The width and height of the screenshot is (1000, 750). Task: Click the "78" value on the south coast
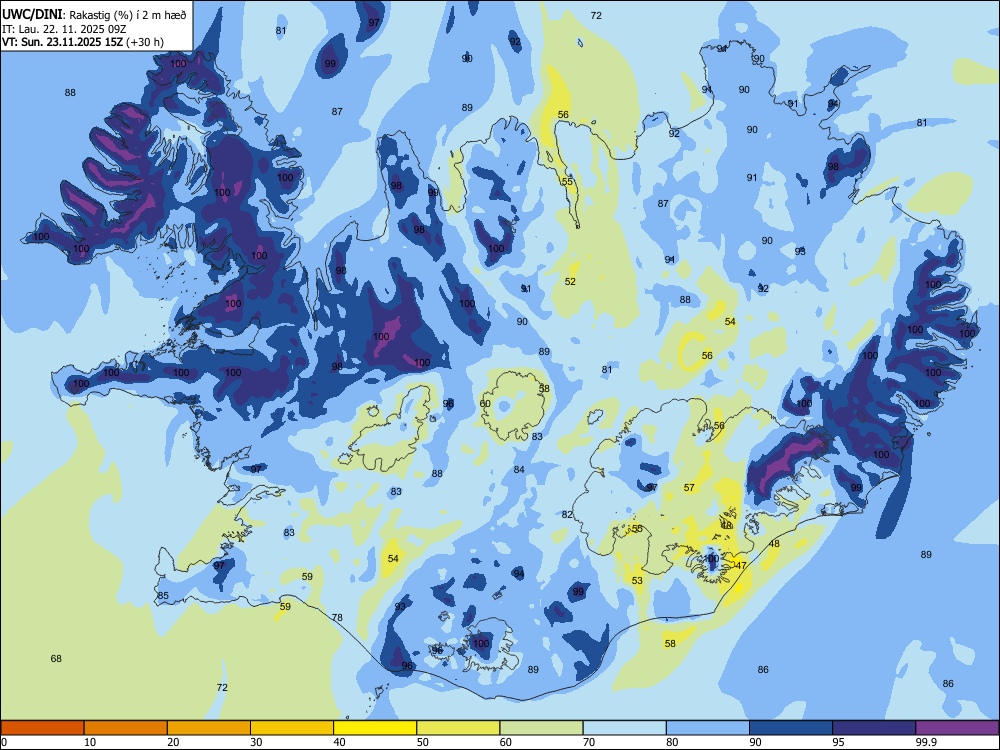[x=337, y=617]
